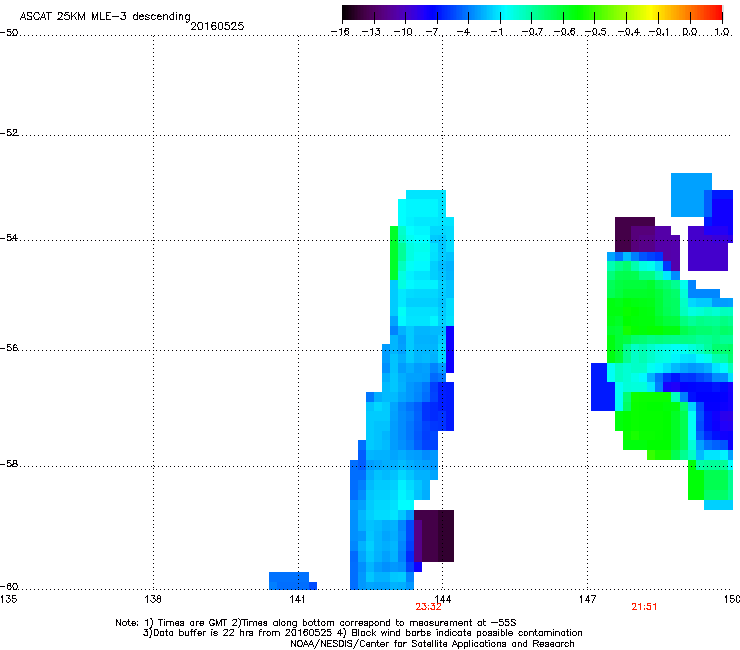Select the '-0.1' color scale label
Screen dimensions: 740x650
pyautogui.click(x=659, y=32)
